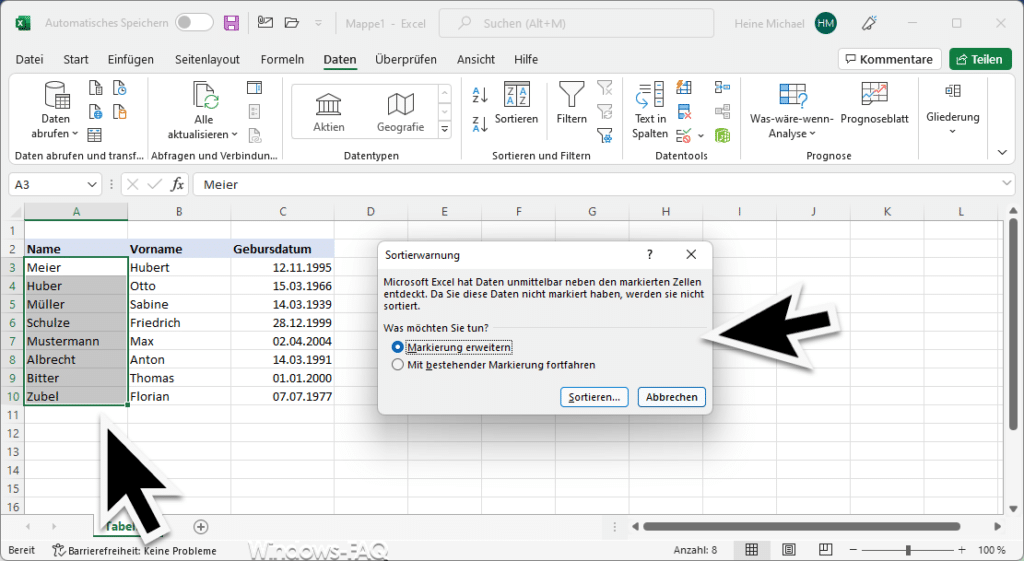Click Abbrechen in Sortierwarnung dialog

(671, 397)
